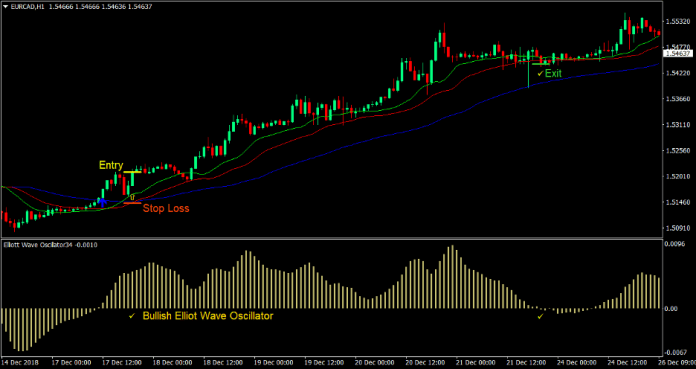Open the chart menu arrow beside EURCAD,H1
This screenshot has width=696, height=369.
point(5,7)
